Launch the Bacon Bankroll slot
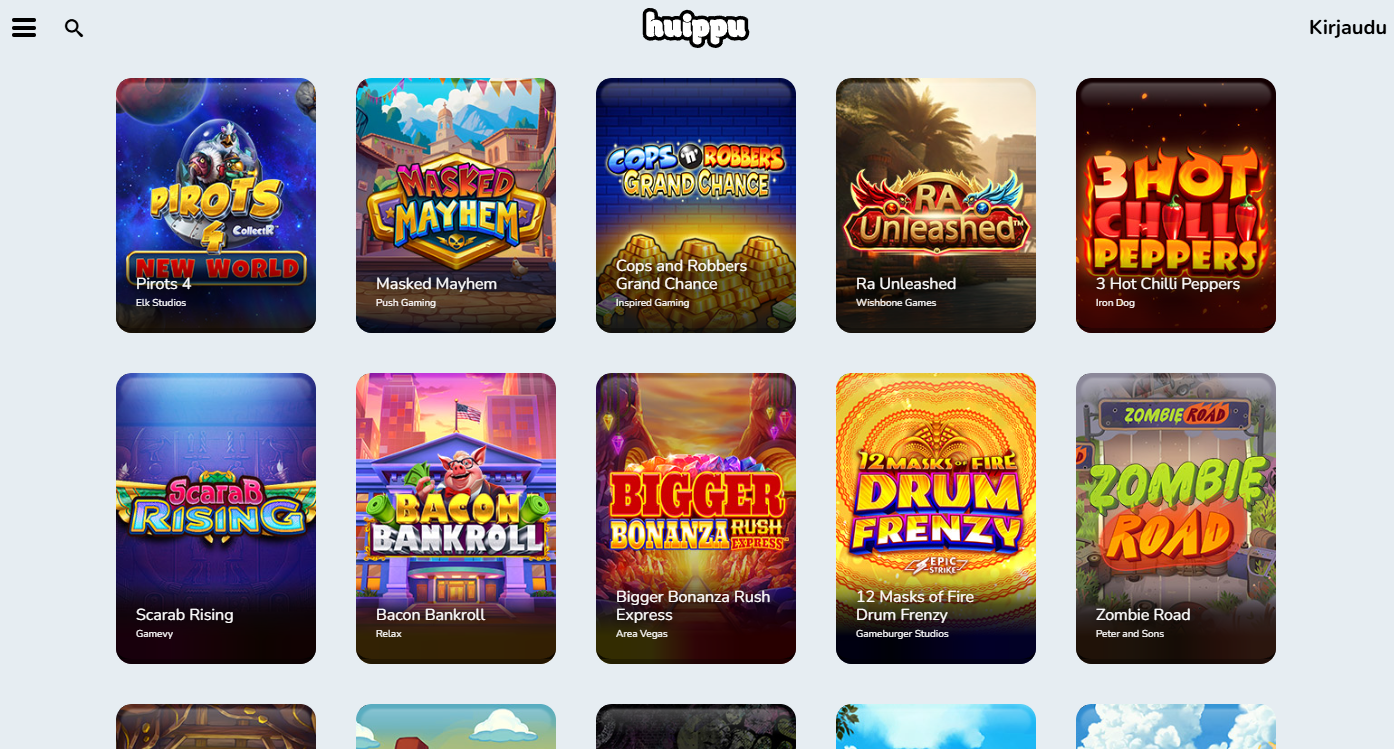This screenshot has width=1394, height=749. pyautogui.click(x=456, y=518)
